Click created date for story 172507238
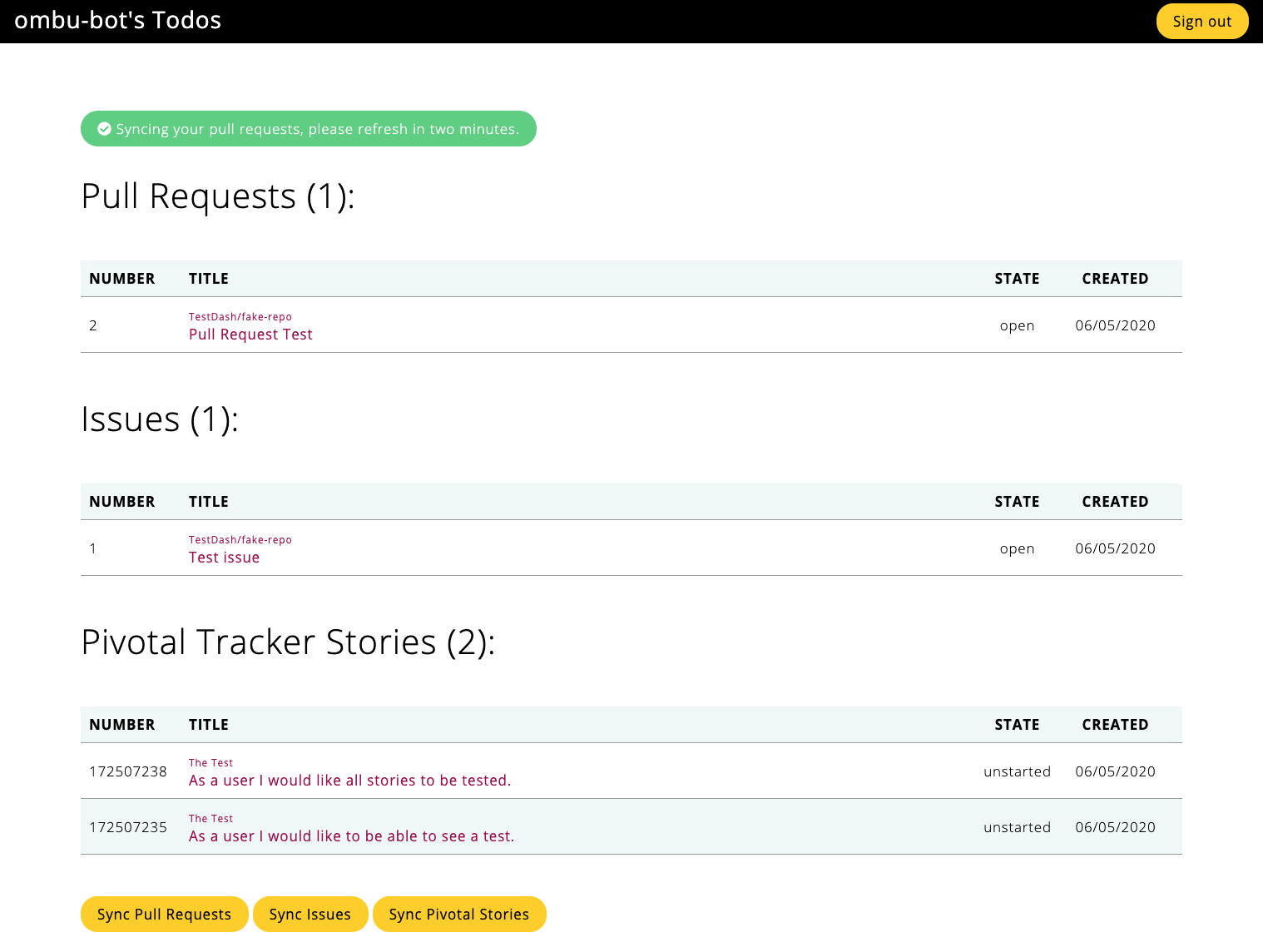The width and height of the screenshot is (1263, 952). coord(1115,771)
